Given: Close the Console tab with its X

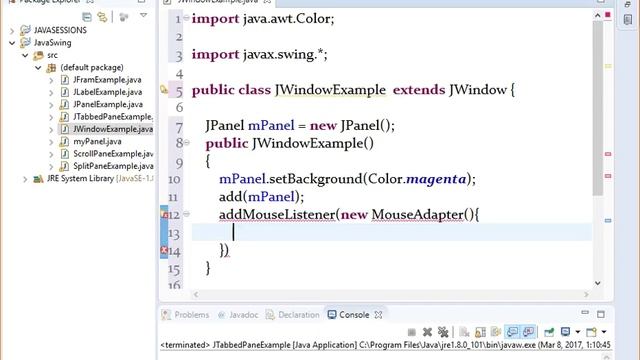Looking at the screenshot, I should pos(378,315).
